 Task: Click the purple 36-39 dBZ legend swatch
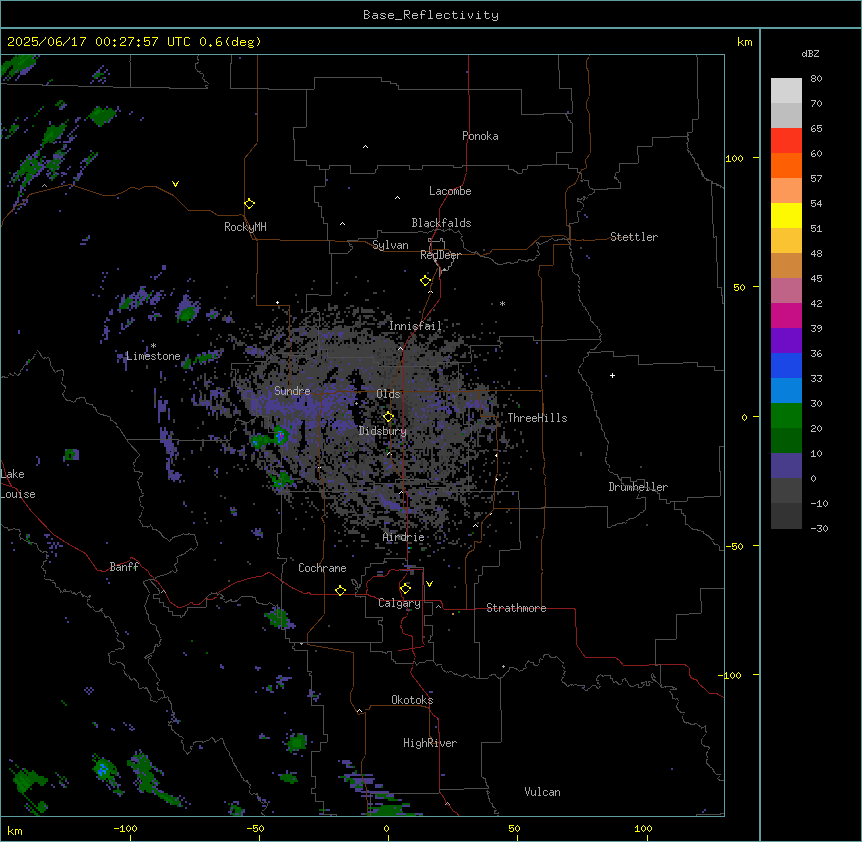pyautogui.click(x=786, y=340)
